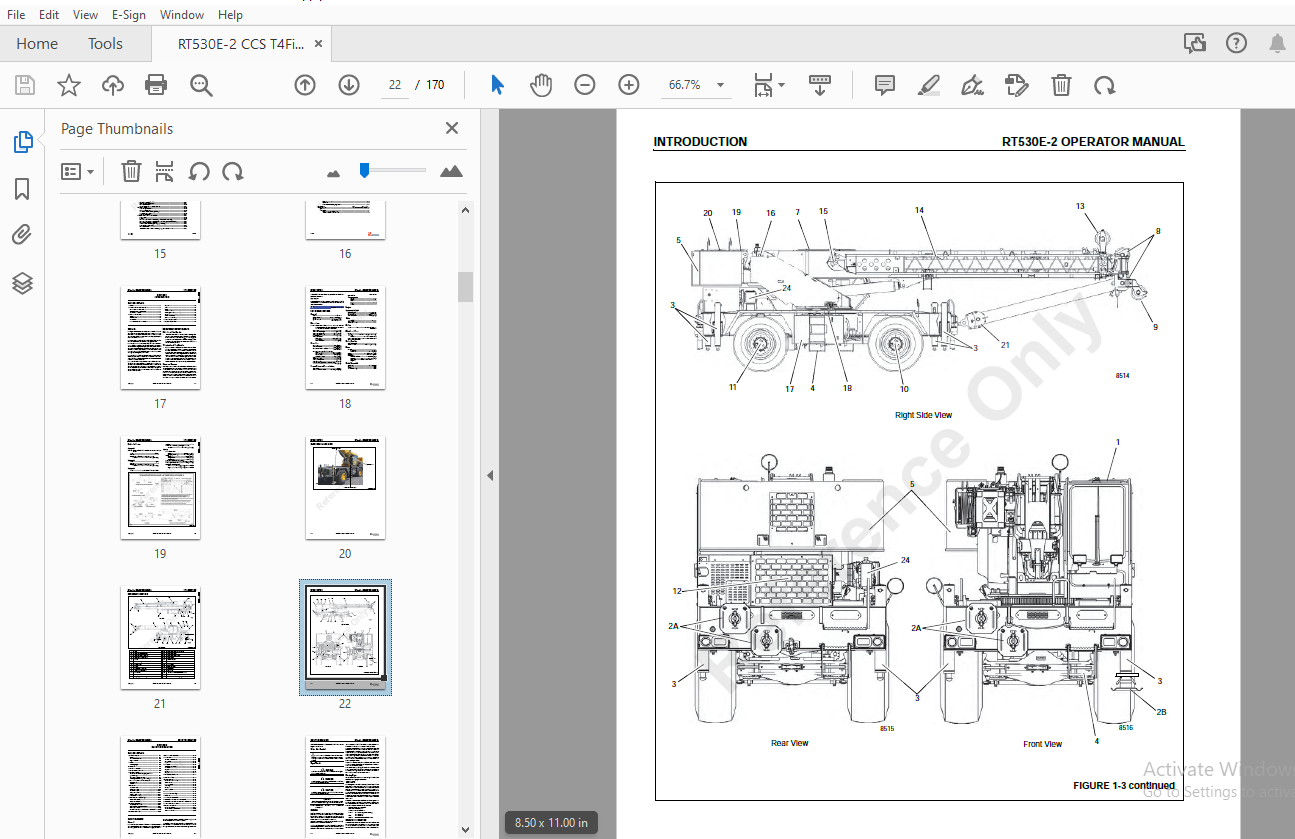The width and height of the screenshot is (1295, 839).
Task: Select page 18 thumbnail
Action: [345, 338]
